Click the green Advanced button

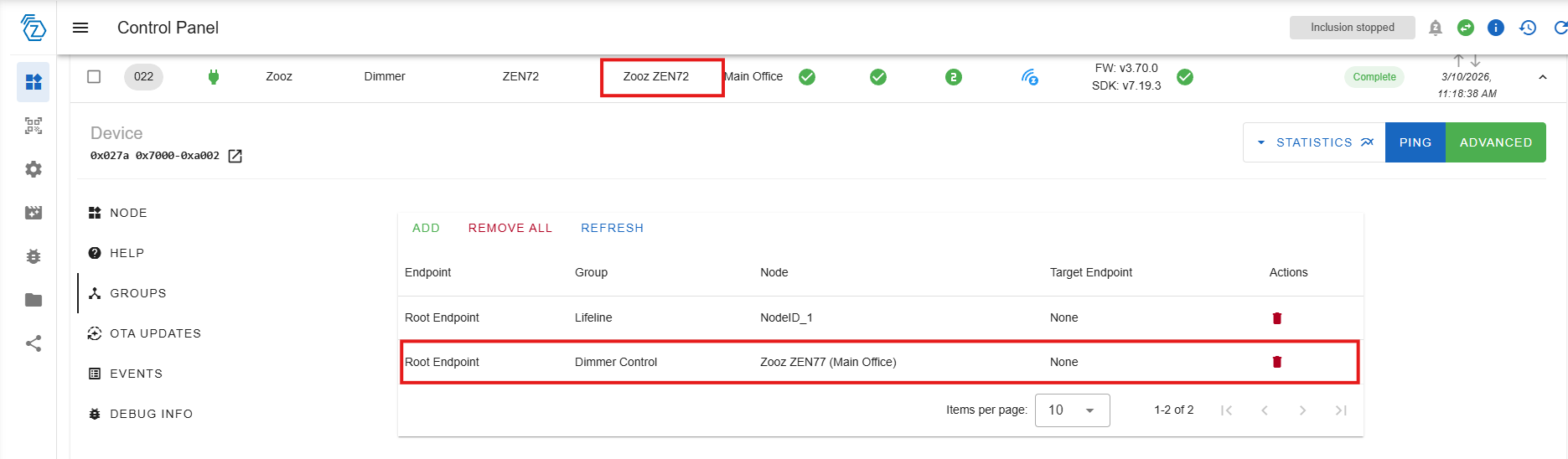[x=1496, y=142]
